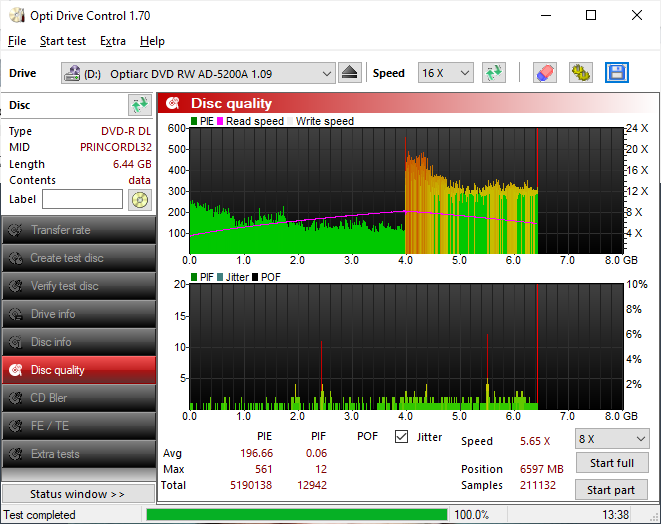Click the PIF graph area

point(406,347)
